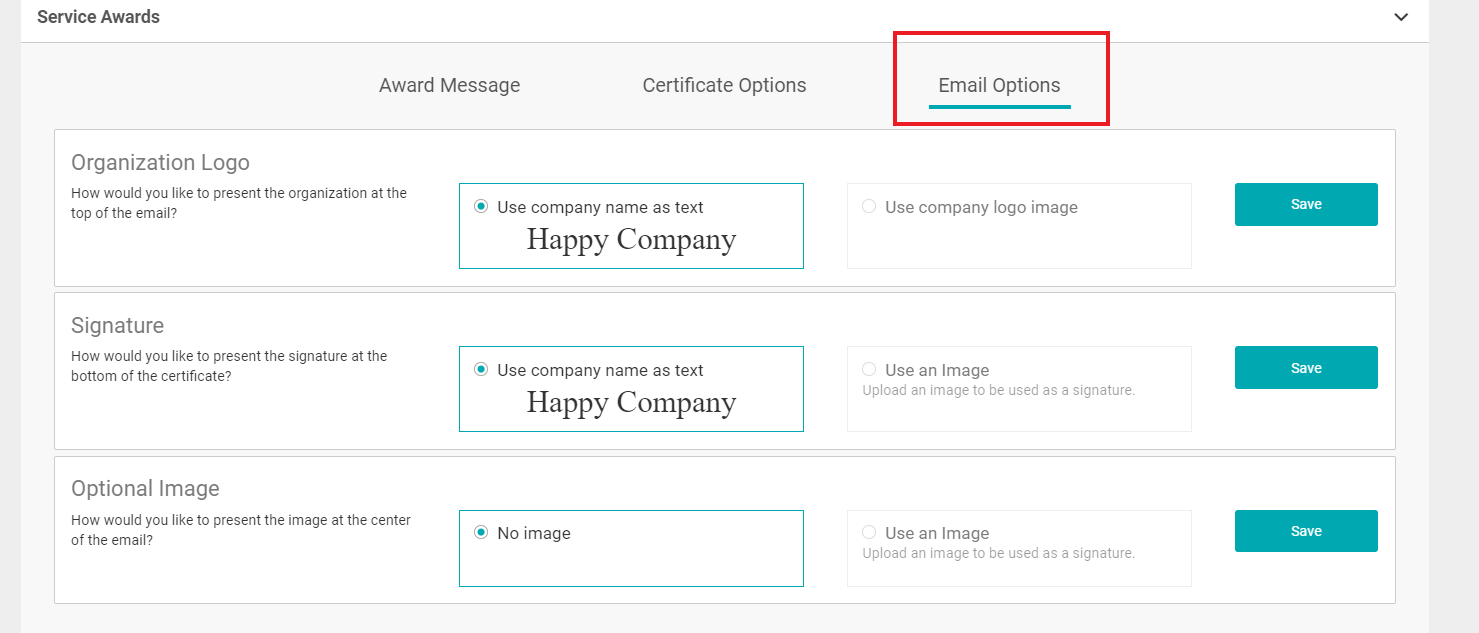This screenshot has height=633, width=1479.
Task: Choose Use an Image radio for Optional Image
Action: [x=869, y=533]
